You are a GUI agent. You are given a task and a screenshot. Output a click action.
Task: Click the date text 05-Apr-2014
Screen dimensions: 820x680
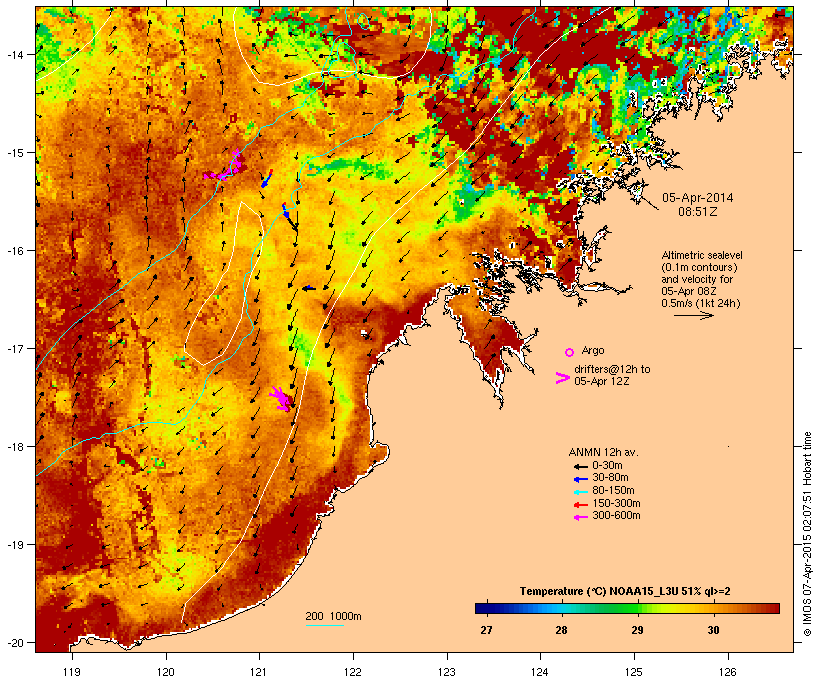[x=698, y=198]
